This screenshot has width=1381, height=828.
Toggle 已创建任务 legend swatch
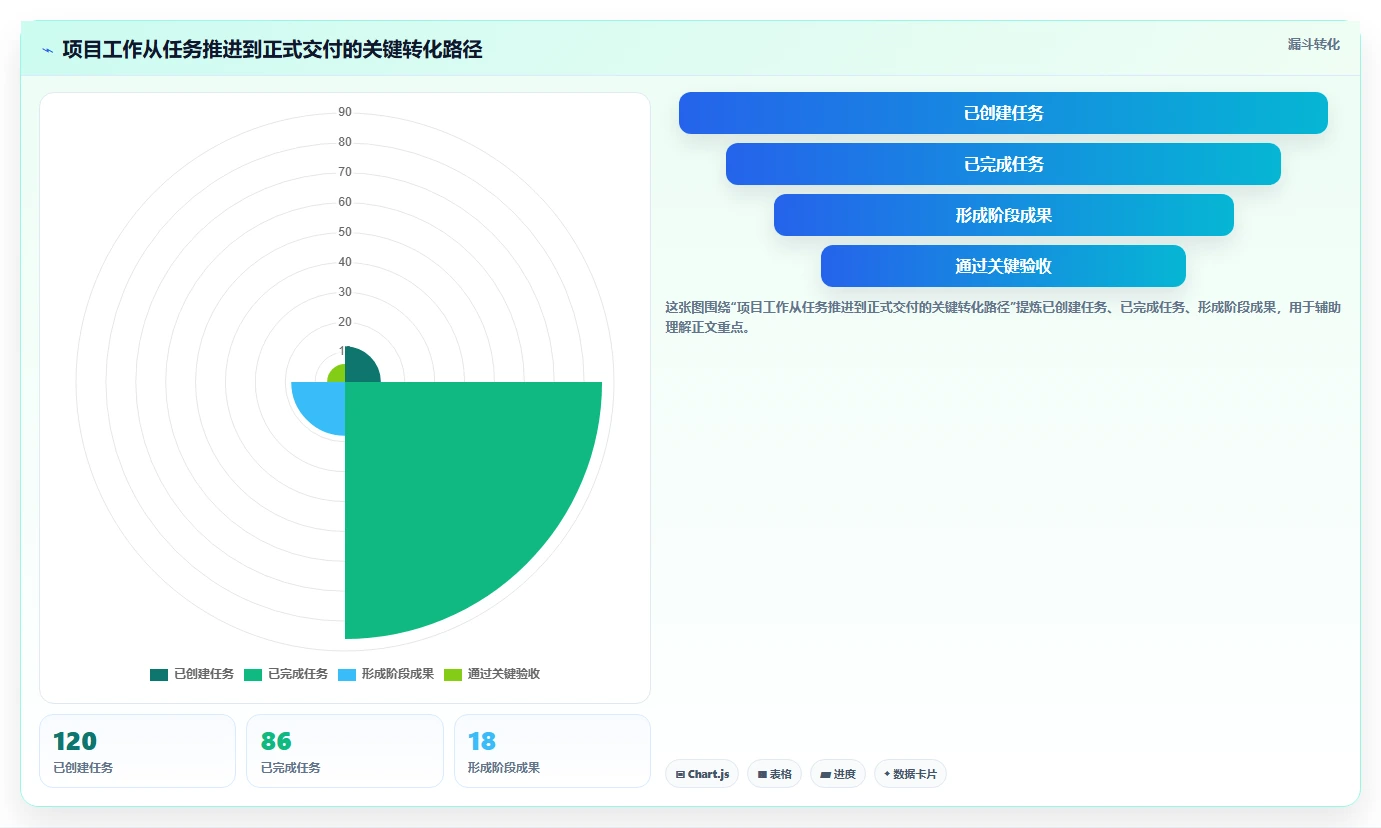(x=159, y=674)
